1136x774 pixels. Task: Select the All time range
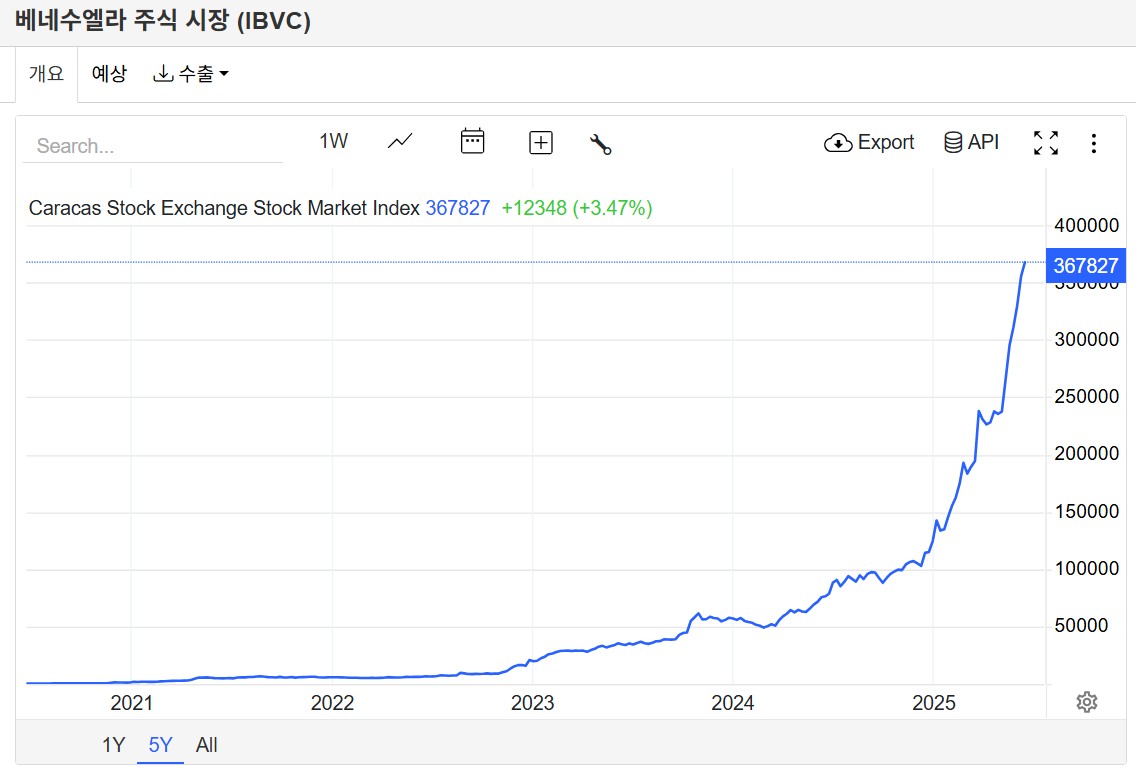(206, 745)
